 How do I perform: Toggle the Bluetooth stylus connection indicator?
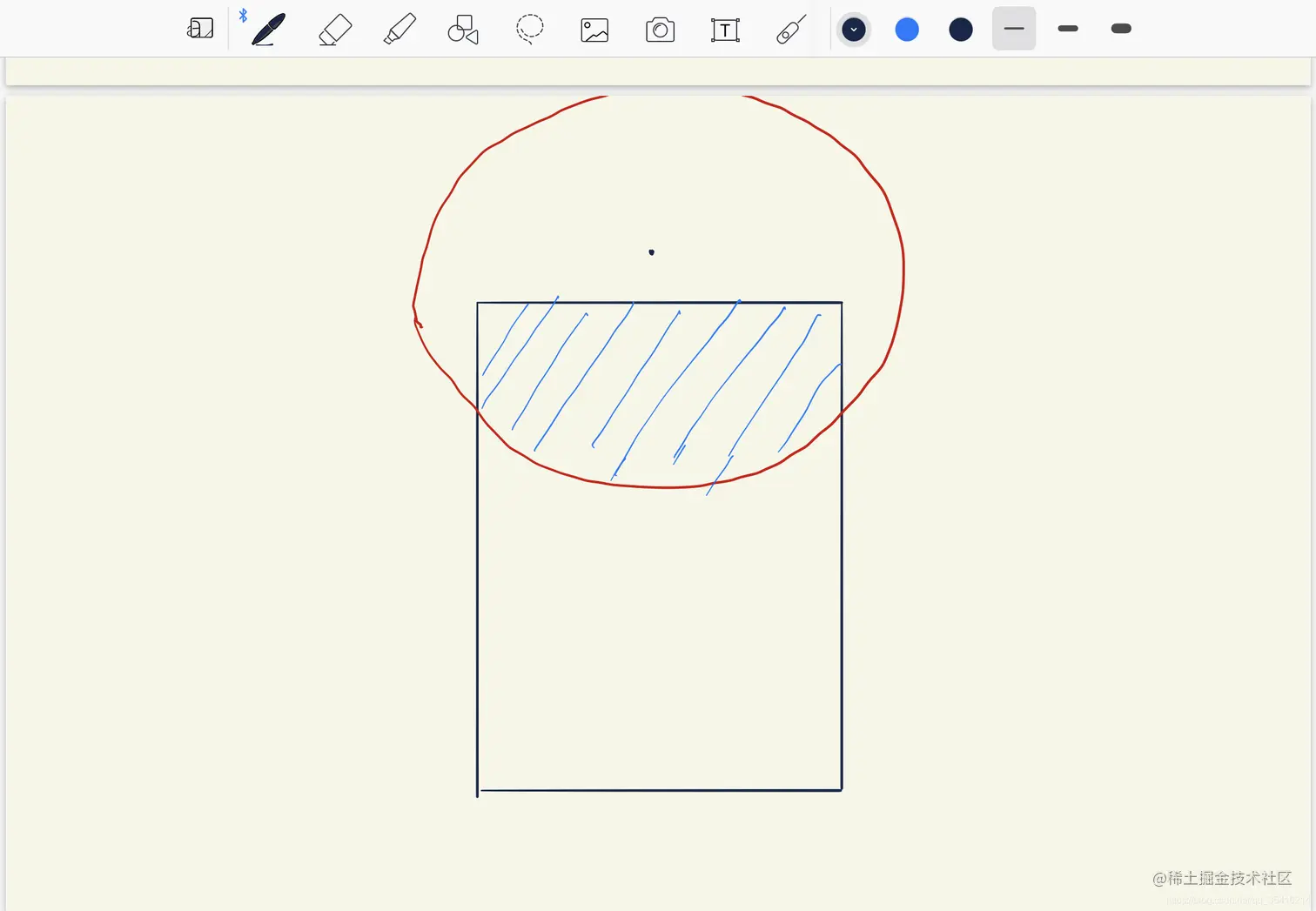pos(244,14)
